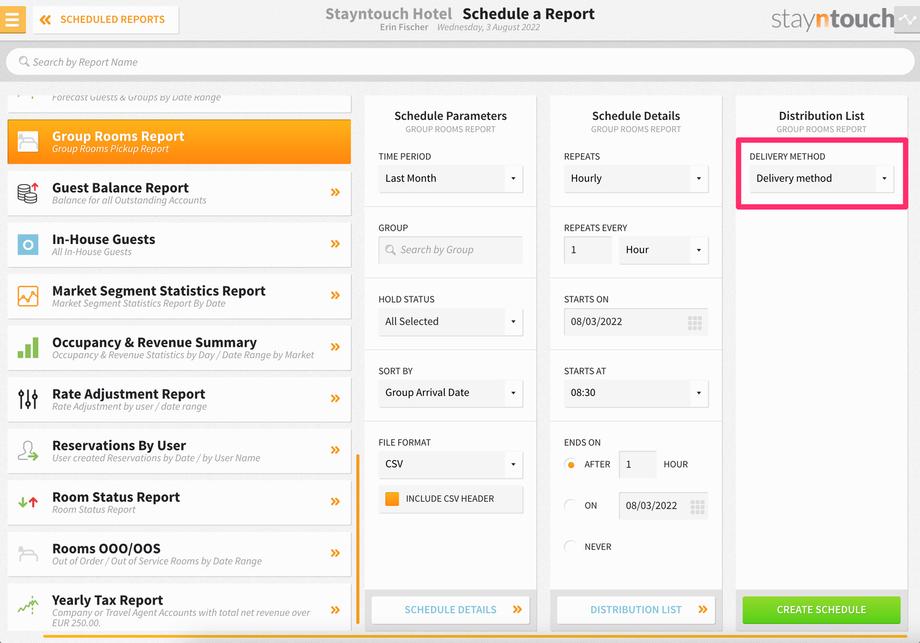
Task: Open the In-House Guests report
Action: tap(179, 245)
